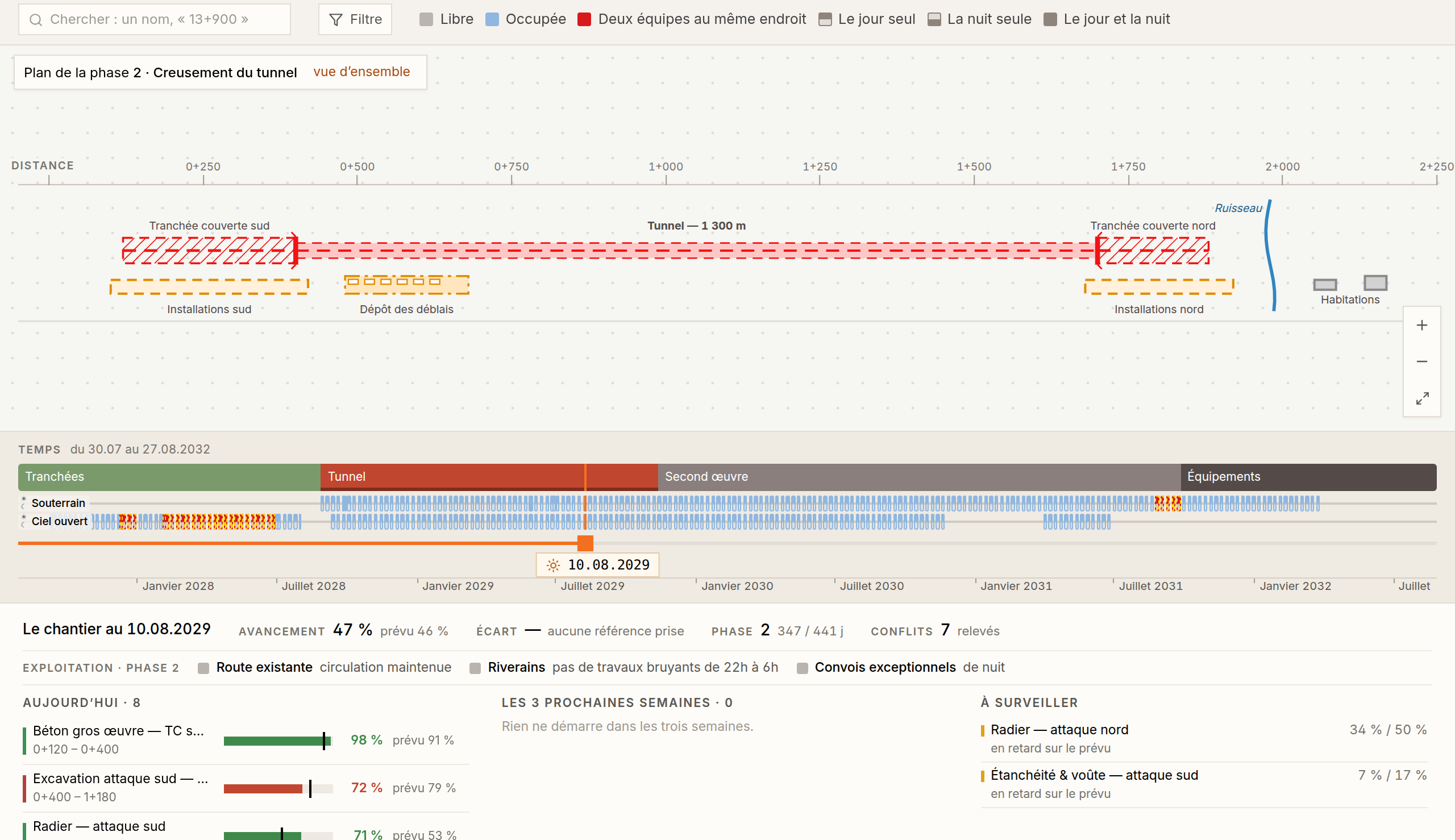The image size is (1455, 840).
Task: Toggle the Libre legend swatch
Action: [x=426, y=19]
